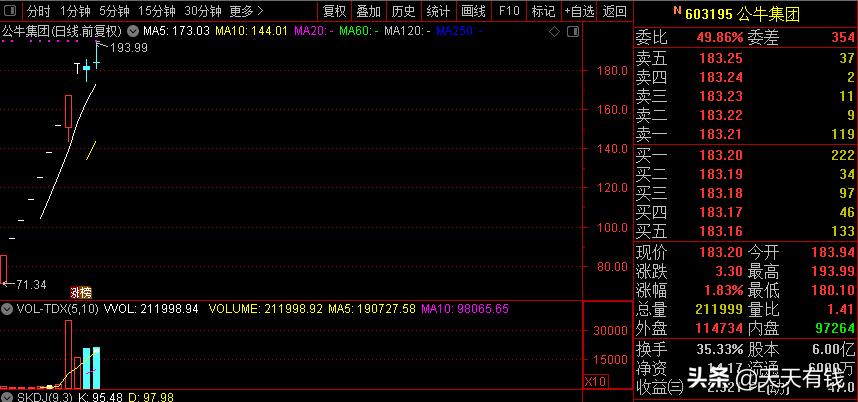This screenshot has height=402, width=858.
Task: Switch to 分时 intraday view
Action: coord(38,11)
